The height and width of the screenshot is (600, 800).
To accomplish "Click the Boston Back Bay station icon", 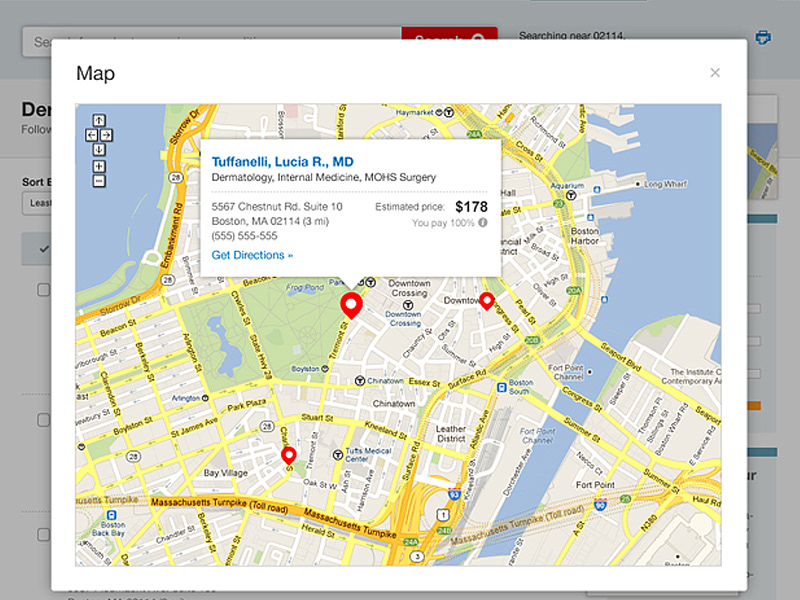I will point(112,515).
